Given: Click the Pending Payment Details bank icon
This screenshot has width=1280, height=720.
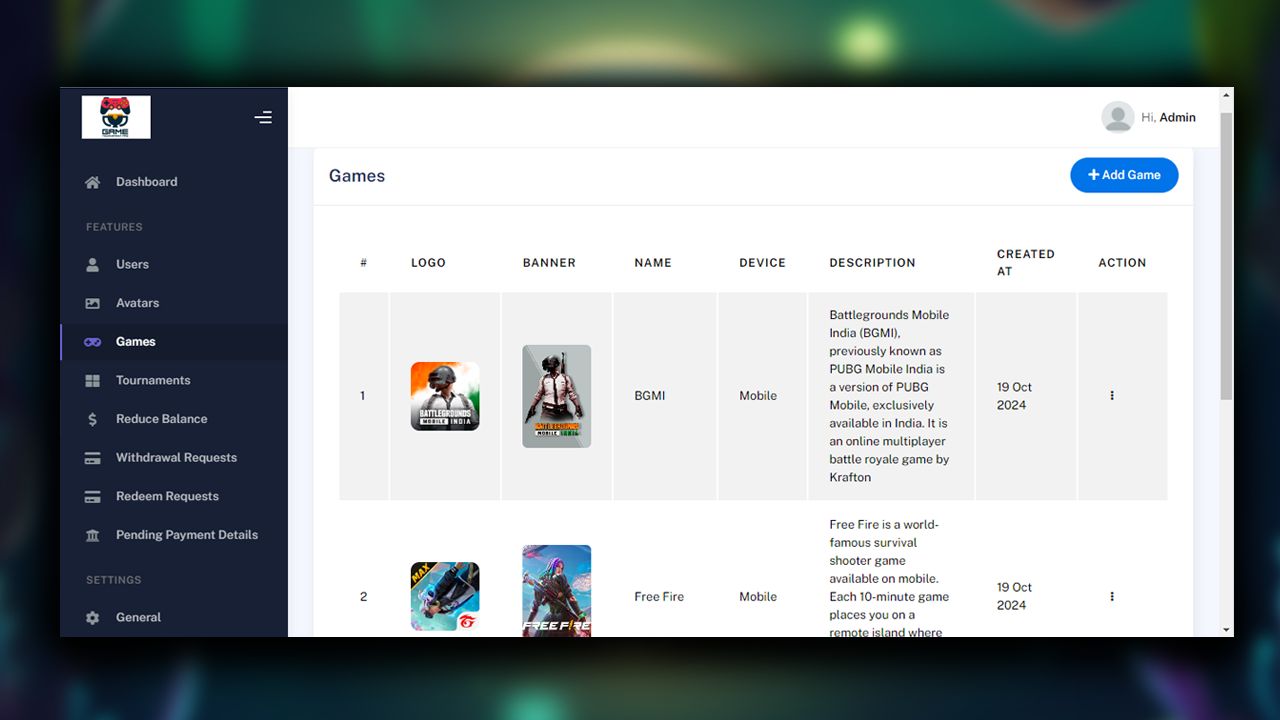Looking at the screenshot, I should pyautogui.click(x=93, y=535).
